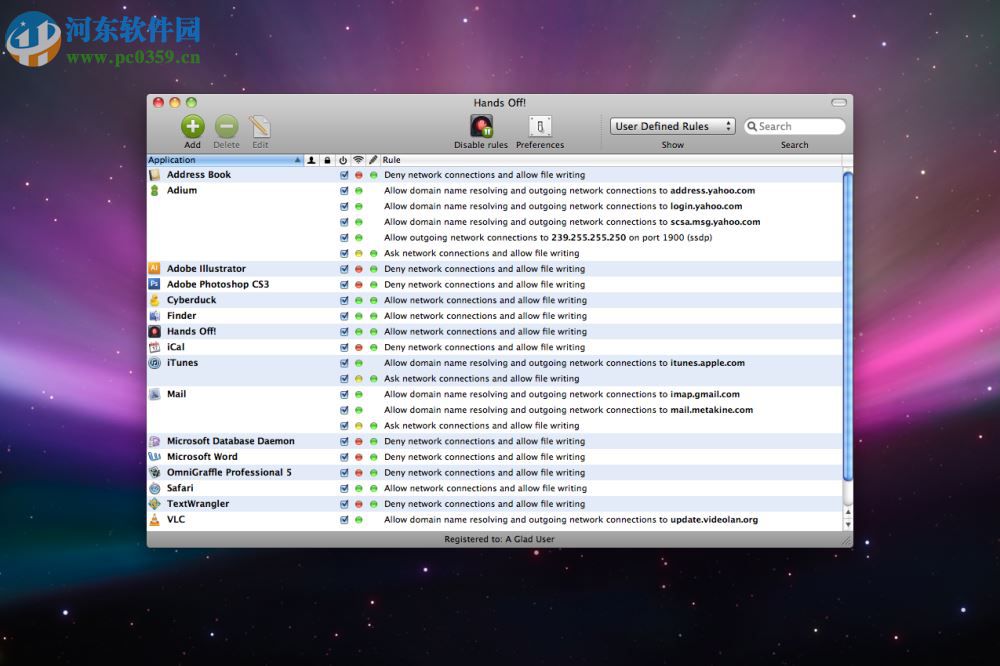1000x666 pixels.
Task: Click the Add button to create a rule
Action: (x=192, y=126)
